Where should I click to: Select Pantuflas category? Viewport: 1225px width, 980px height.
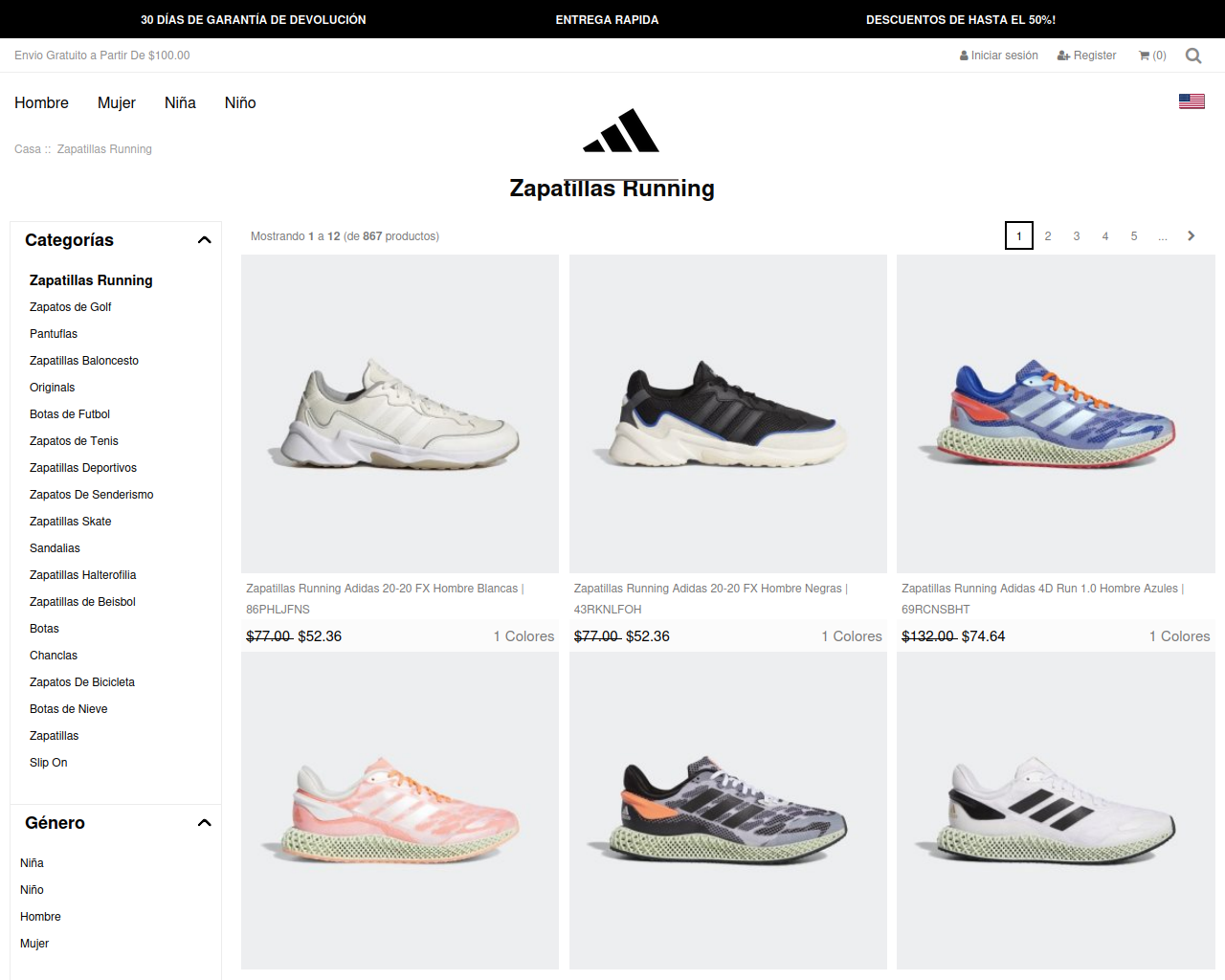(x=54, y=334)
